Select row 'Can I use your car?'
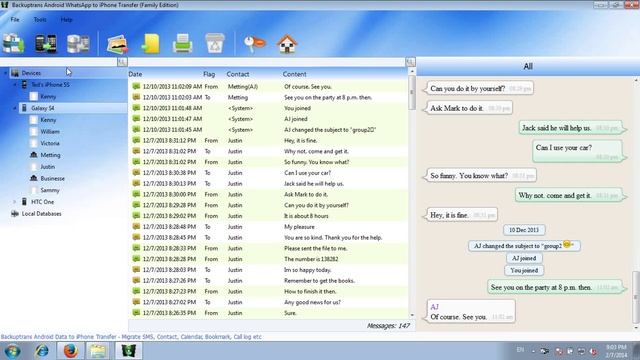This screenshot has width=640, height=360. coord(268,173)
